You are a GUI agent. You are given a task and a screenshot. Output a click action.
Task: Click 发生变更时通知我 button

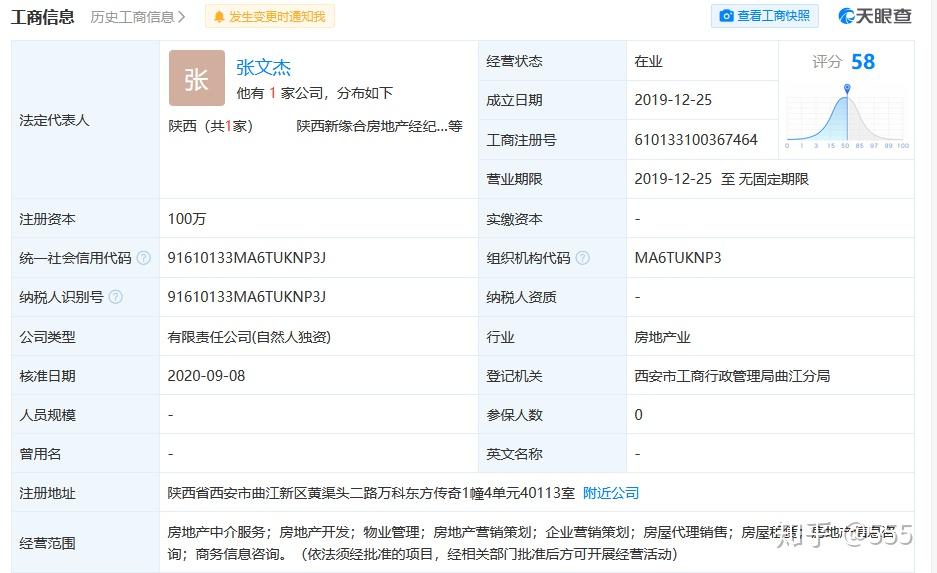tap(270, 17)
